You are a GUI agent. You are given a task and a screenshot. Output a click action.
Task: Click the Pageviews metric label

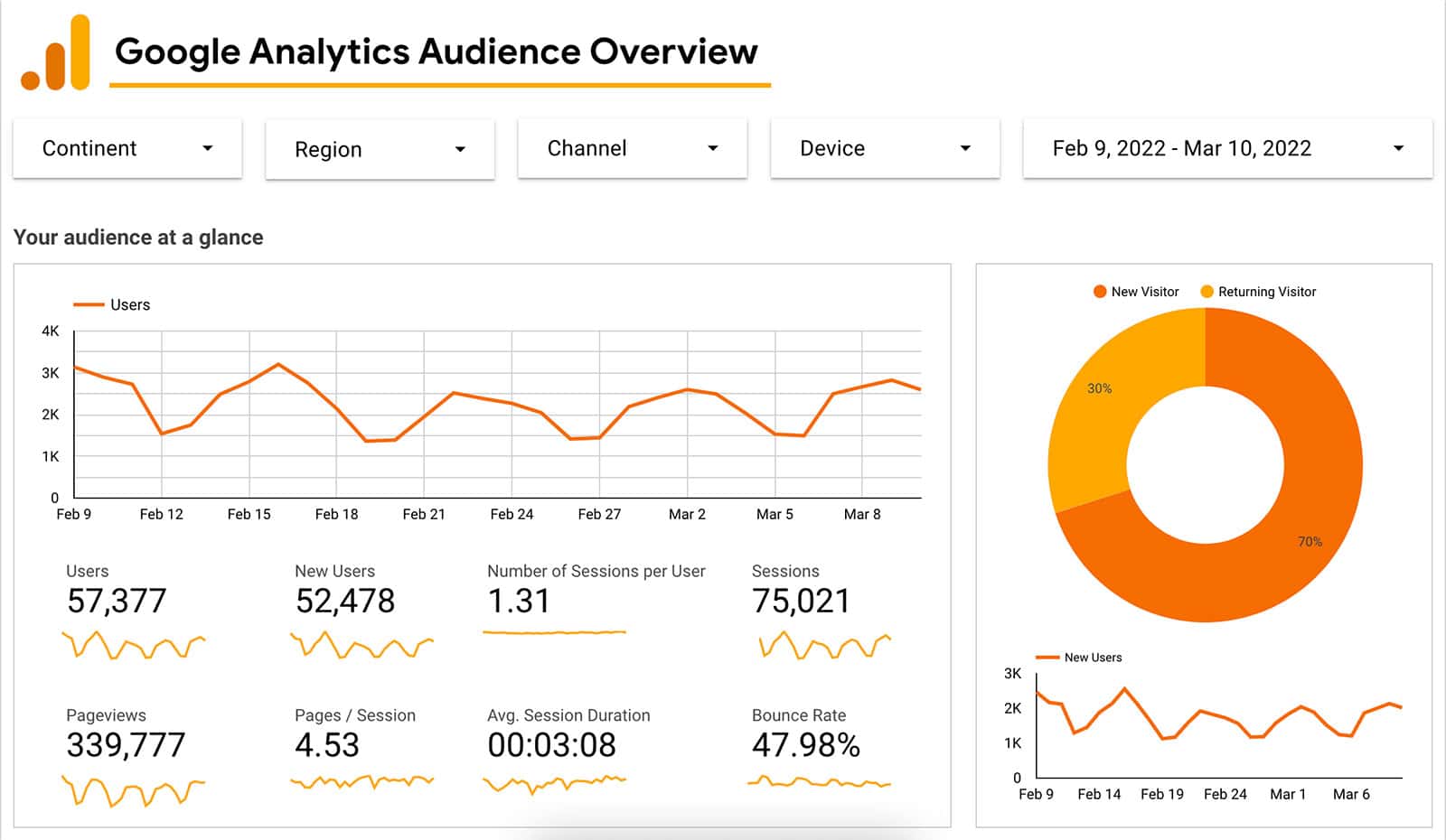click(106, 715)
